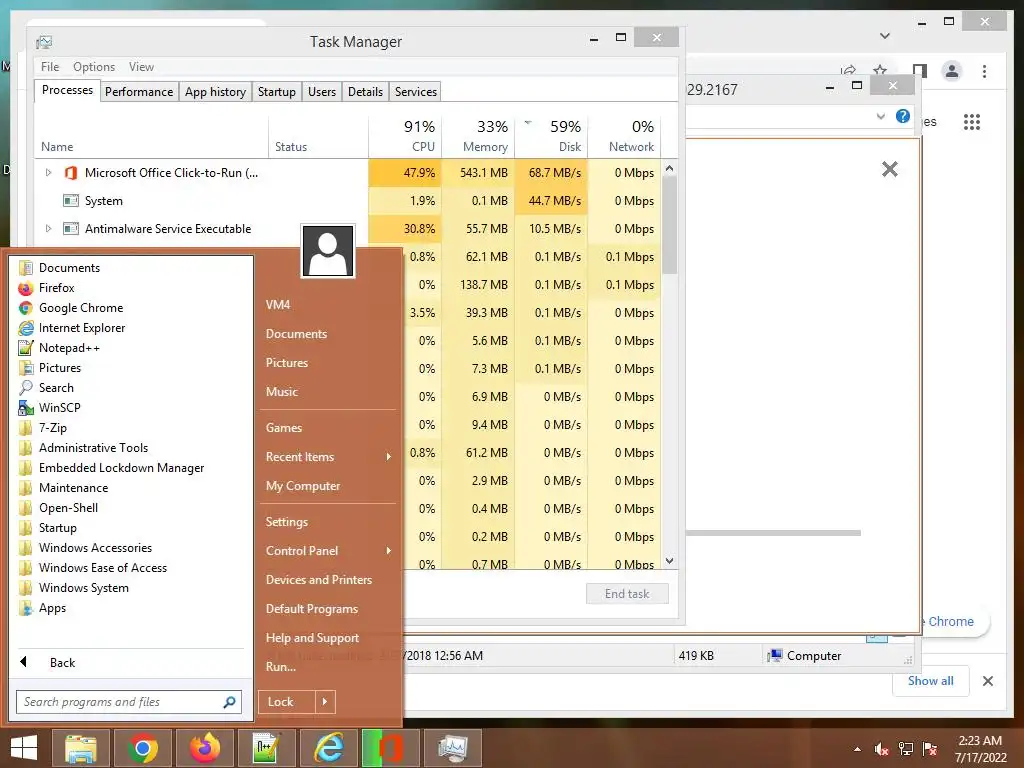Open Task Manager View menu

141,67
